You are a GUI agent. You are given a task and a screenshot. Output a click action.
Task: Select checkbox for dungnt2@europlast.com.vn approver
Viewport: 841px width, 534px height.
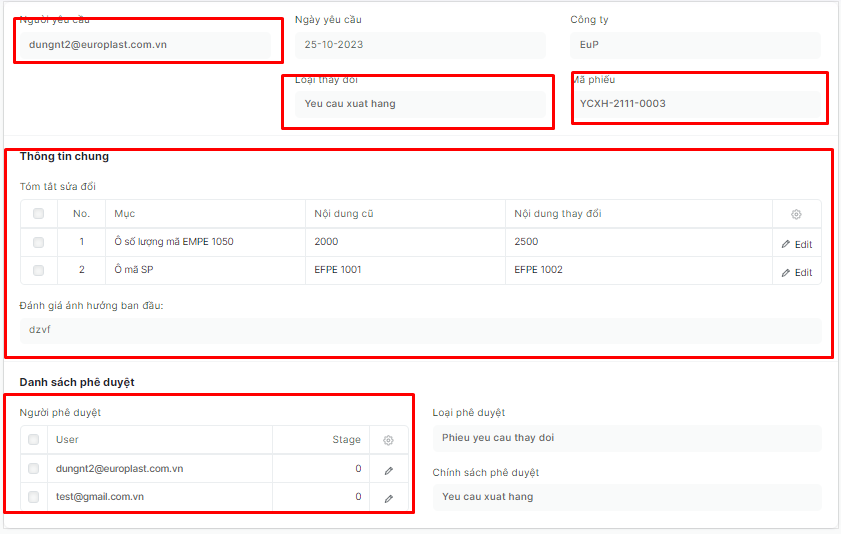(34, 468)
